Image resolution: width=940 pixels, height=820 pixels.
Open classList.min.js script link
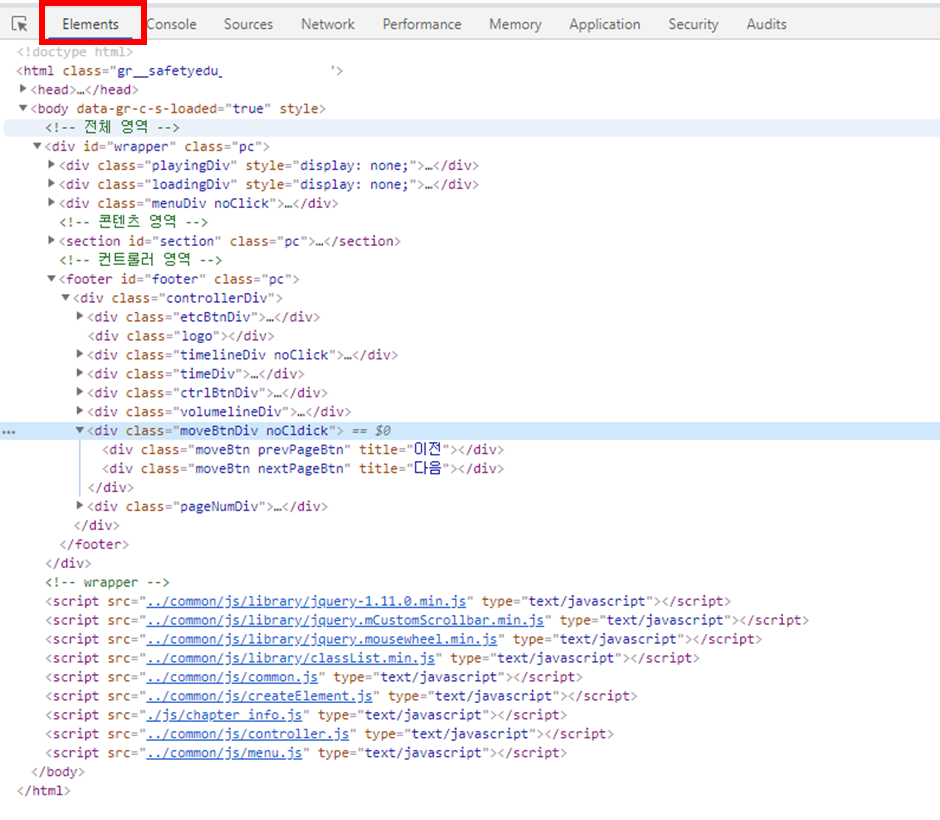(291, 658)
